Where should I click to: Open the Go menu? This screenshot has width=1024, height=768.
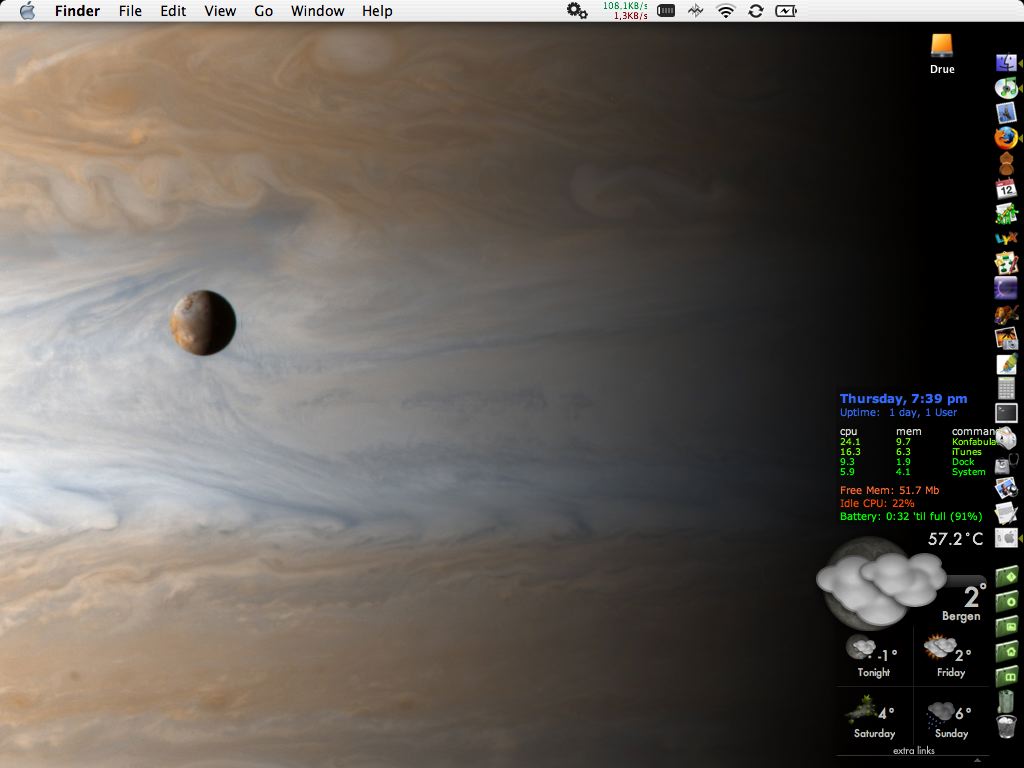(263, 11)
